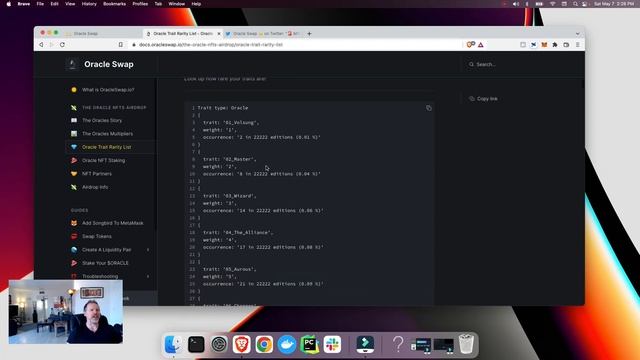
Task: Open the File menu
Action: point(40,4)
